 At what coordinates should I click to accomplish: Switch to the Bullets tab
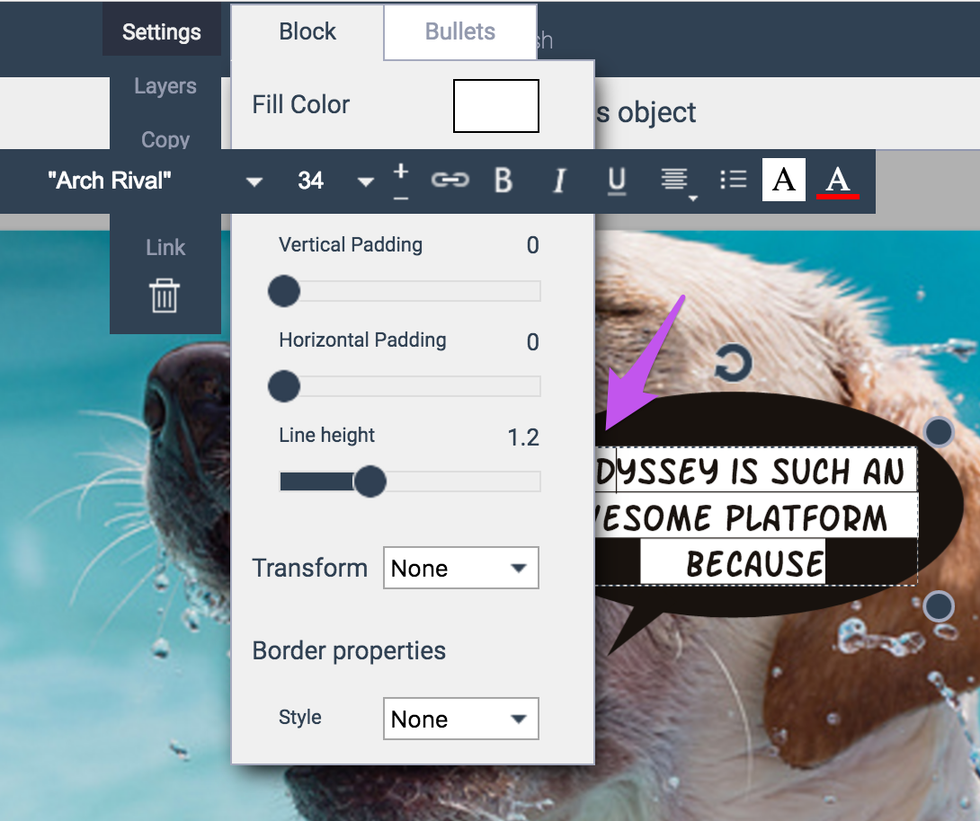click(460, 32)
